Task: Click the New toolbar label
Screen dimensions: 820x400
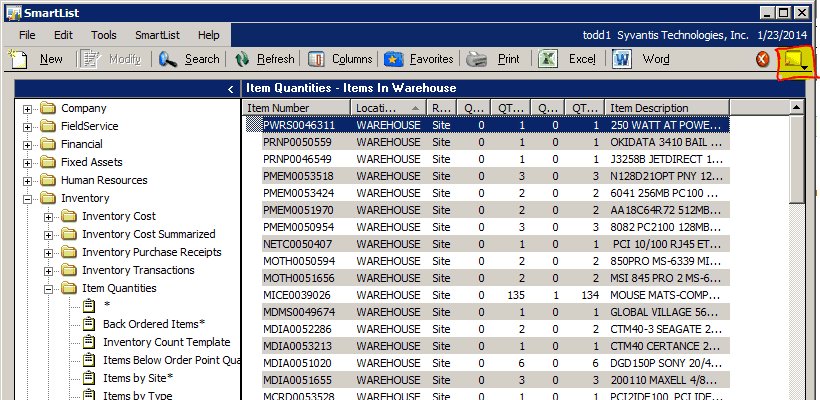Action: point(51,59)
